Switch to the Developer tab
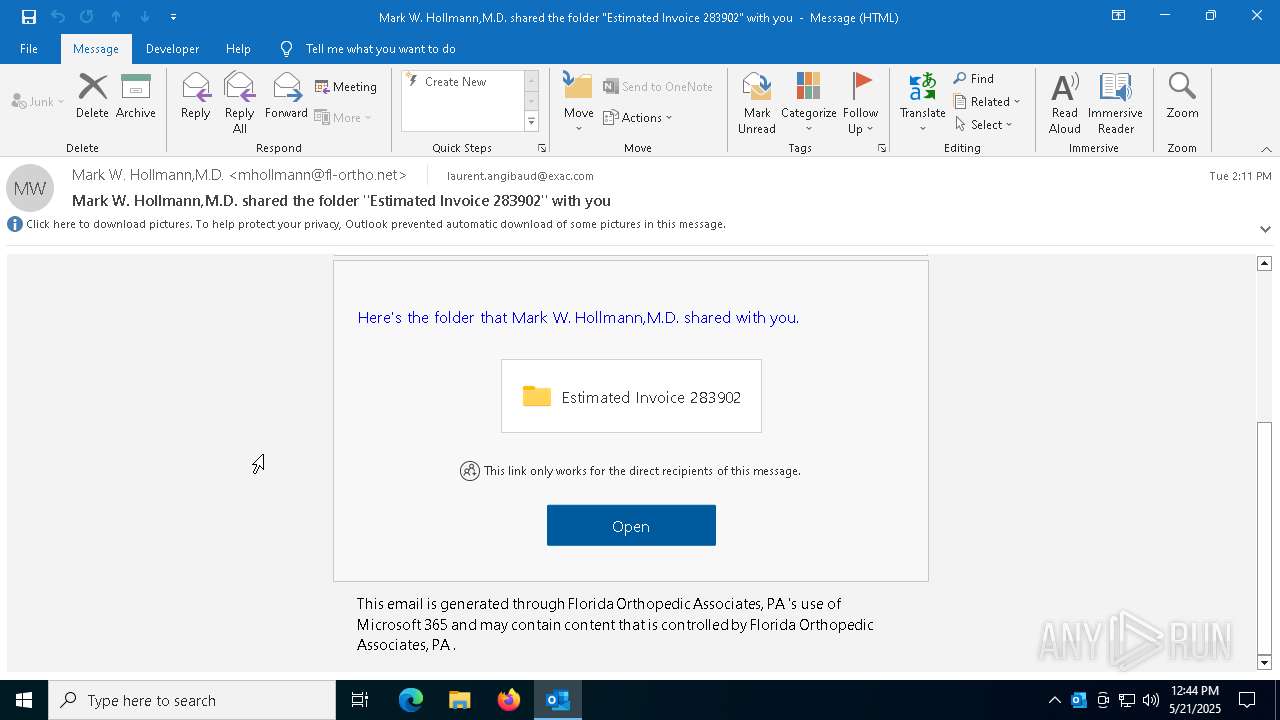This screenshot has height=720, width=1280. coord(172,49)
